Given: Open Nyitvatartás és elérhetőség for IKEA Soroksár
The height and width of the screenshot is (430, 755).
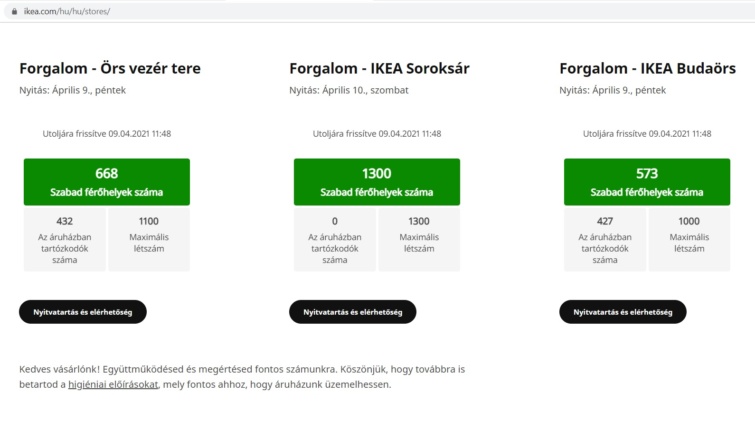Looking at the screenshot, I should click(x=353, y=312).
